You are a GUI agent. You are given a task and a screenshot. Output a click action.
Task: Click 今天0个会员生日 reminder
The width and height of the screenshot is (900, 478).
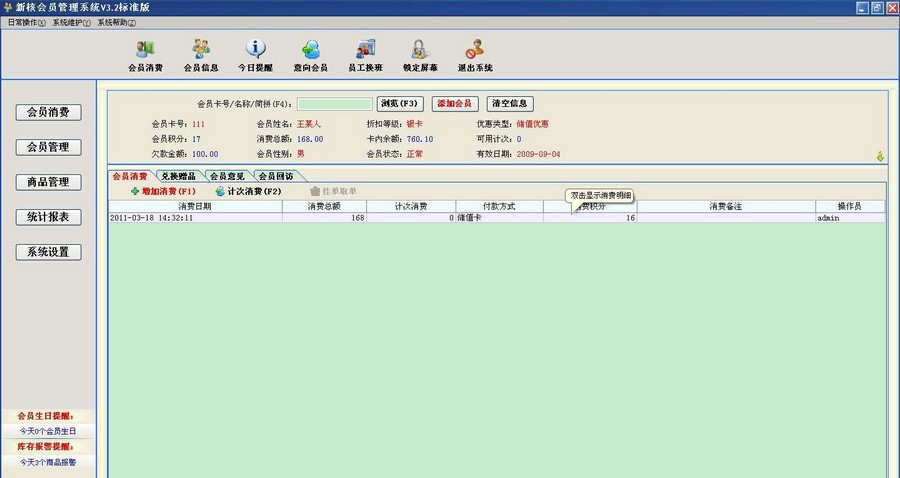click(x=48, y=431)
